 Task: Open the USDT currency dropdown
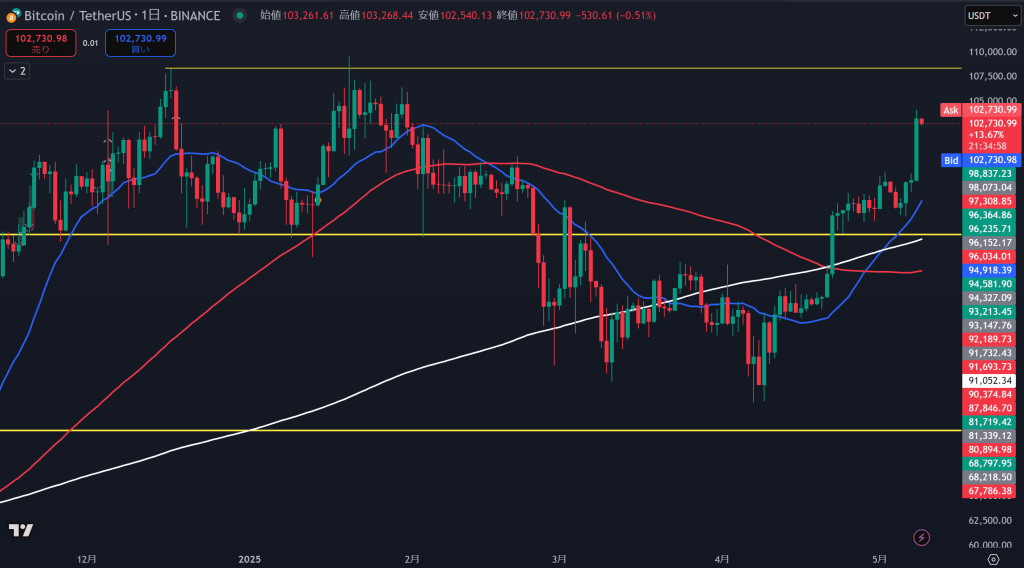click(x=992, y=16)
